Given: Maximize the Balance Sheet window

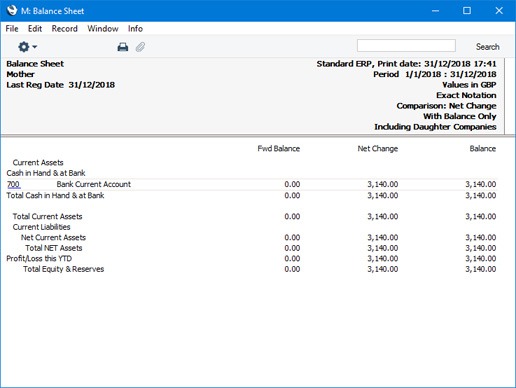Looking at the screenshot, I should pyautogui.click(x=467, y=11).
